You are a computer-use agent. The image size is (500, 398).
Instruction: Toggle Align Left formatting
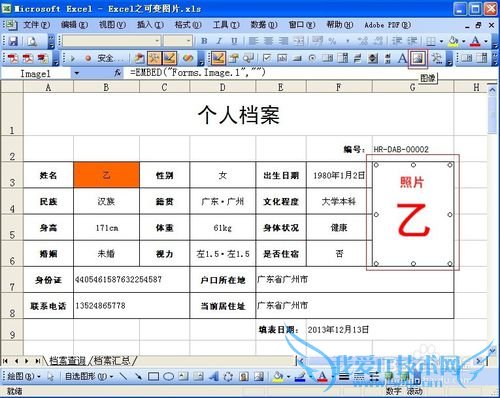point(253,41)
